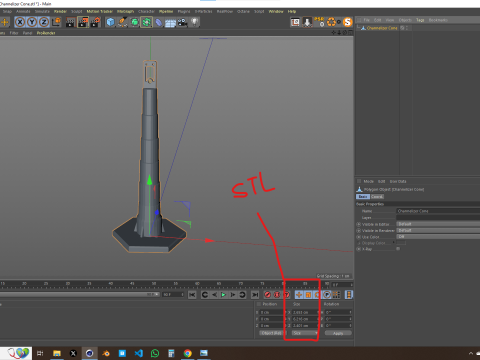480x360 pixels.
Task: Open the Motion Tracker menu
Action: pos(100,11)
